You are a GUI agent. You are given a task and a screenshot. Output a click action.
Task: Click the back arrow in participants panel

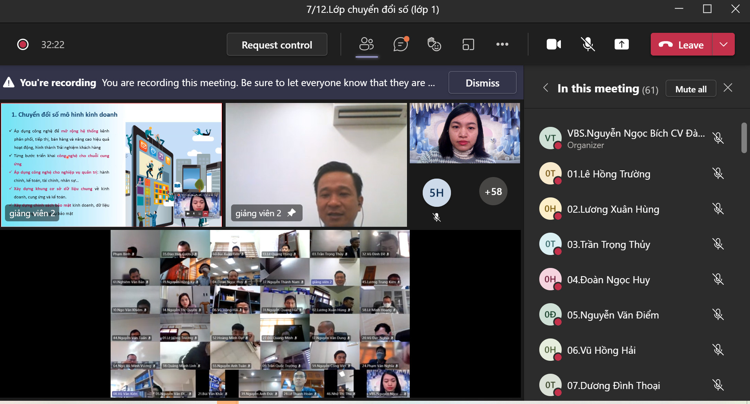[546, 88]
